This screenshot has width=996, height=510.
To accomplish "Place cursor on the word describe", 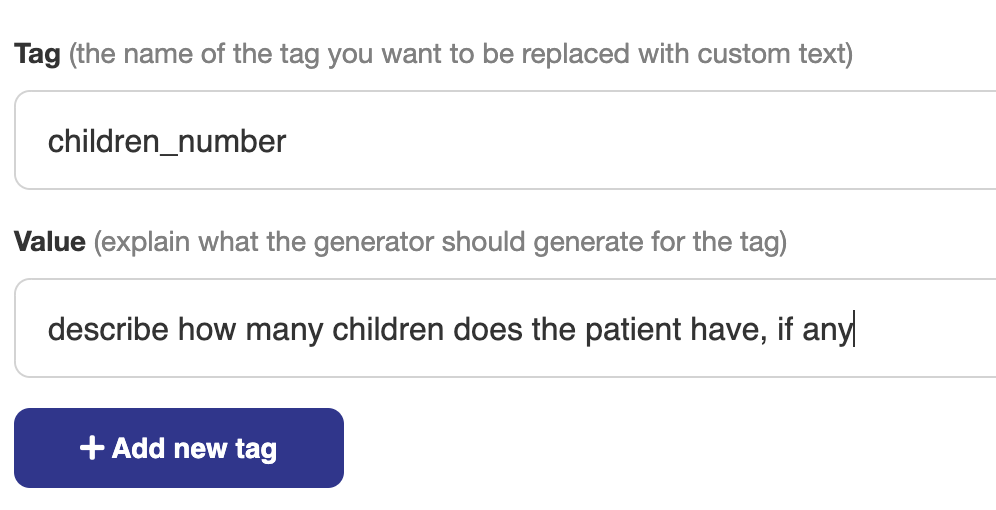I will [108, 329].
